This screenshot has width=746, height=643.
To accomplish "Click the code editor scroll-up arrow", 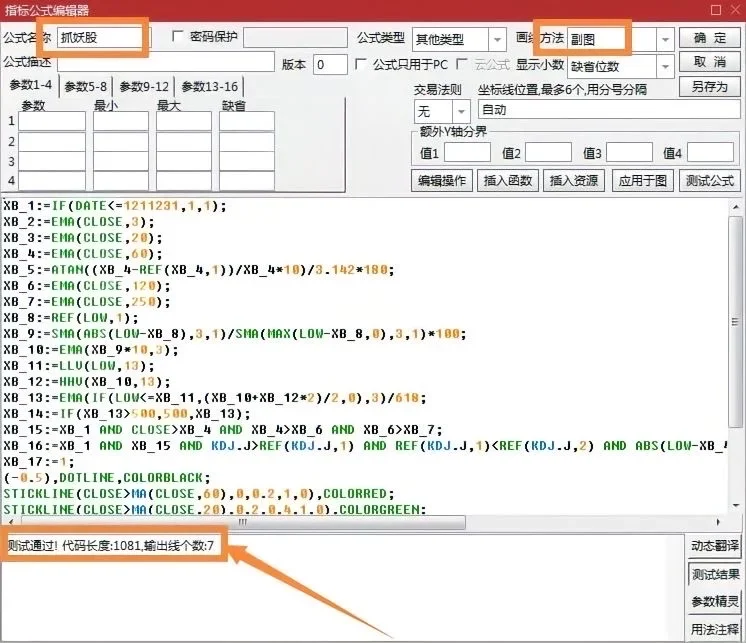I will pyautogui.click(x=736, y=207).
